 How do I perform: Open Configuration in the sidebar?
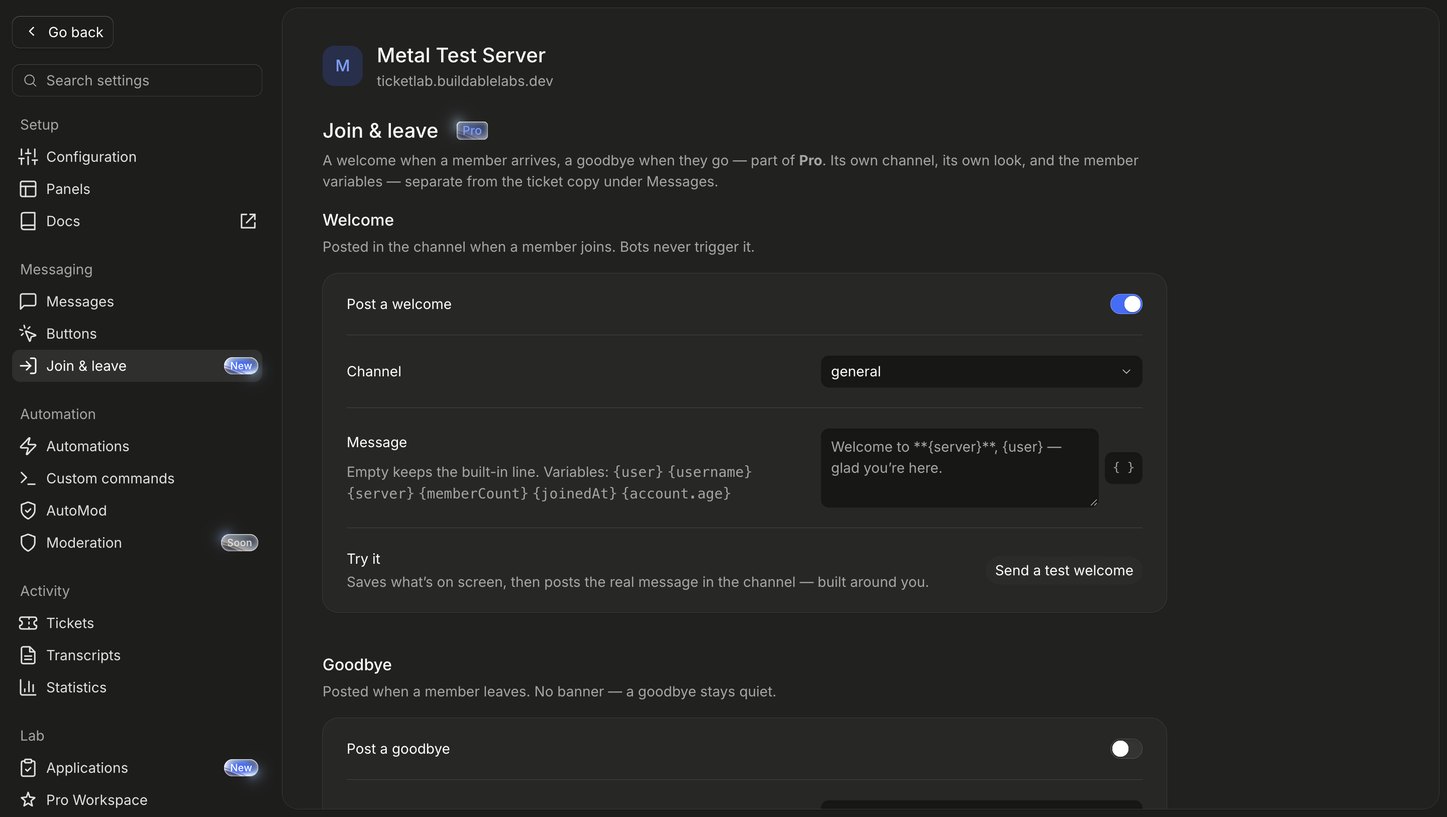tap(137, 157)
